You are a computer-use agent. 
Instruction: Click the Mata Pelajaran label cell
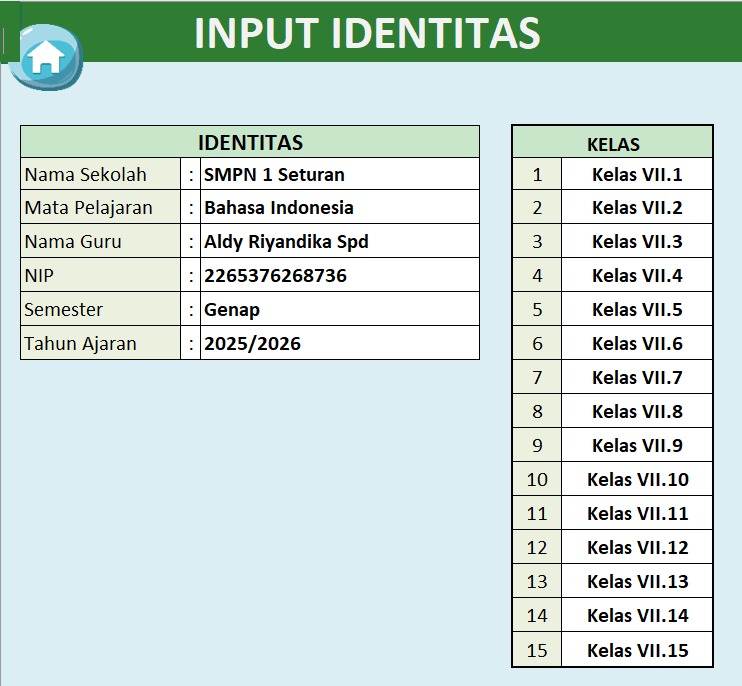click(100, 209)
